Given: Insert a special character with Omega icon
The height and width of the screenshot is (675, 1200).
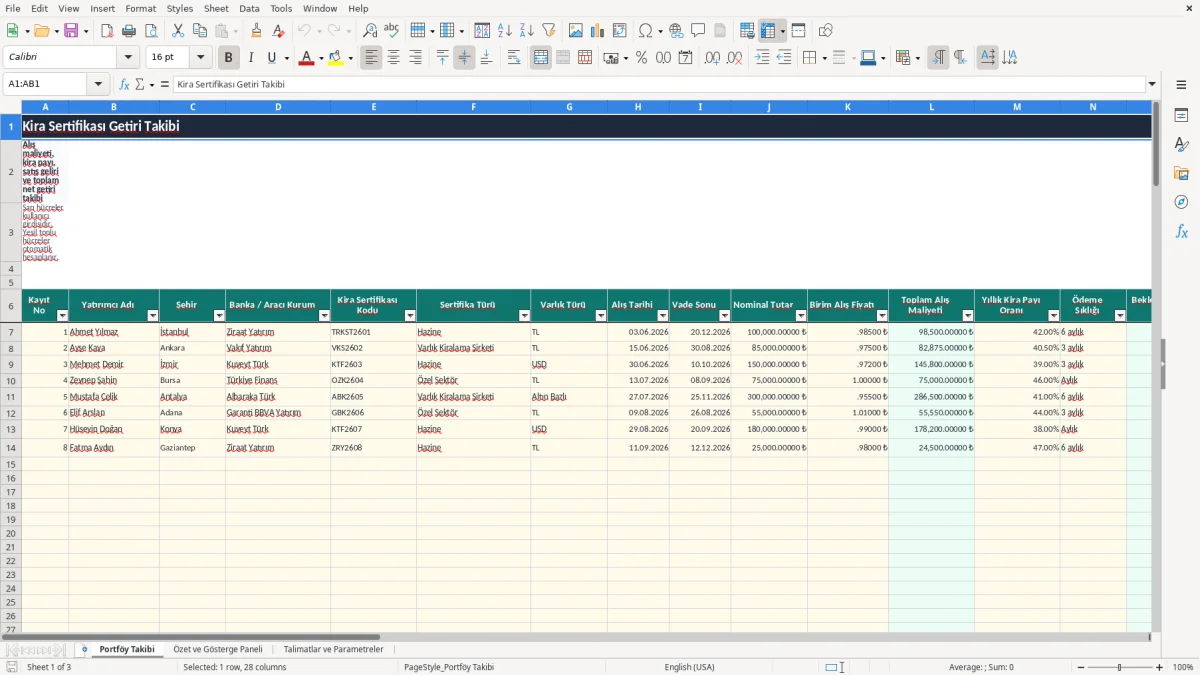Looking at the screenshot, I should [646, 31].
